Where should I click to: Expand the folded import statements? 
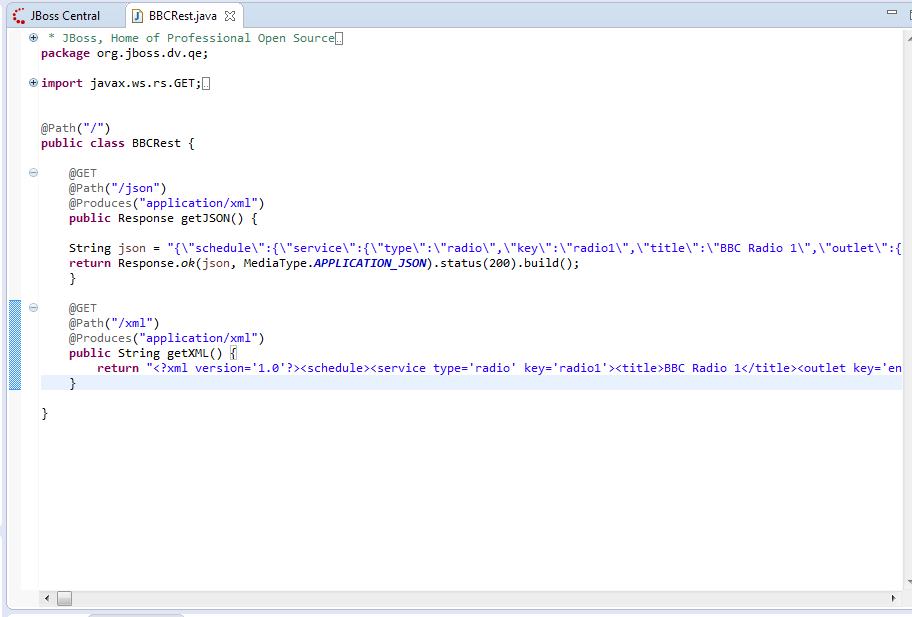(33, 83)
